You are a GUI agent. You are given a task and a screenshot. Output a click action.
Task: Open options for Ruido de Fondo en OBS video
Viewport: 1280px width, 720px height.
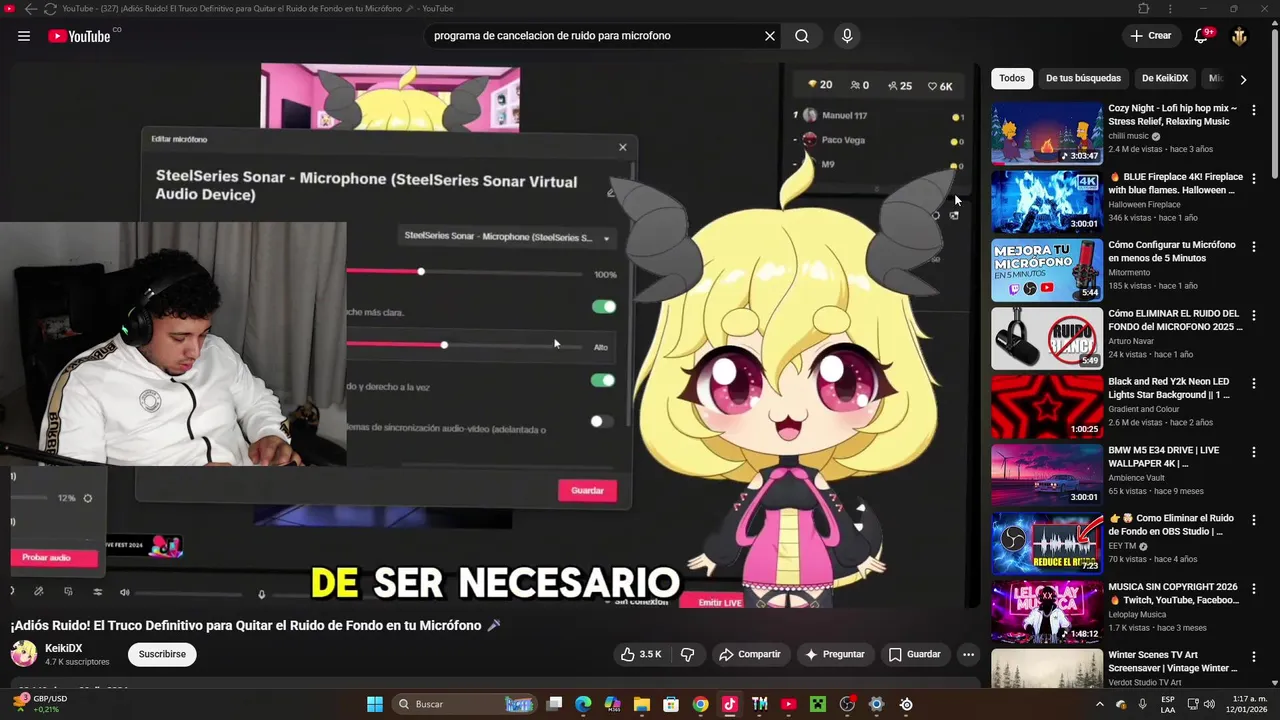[1254, 519]
